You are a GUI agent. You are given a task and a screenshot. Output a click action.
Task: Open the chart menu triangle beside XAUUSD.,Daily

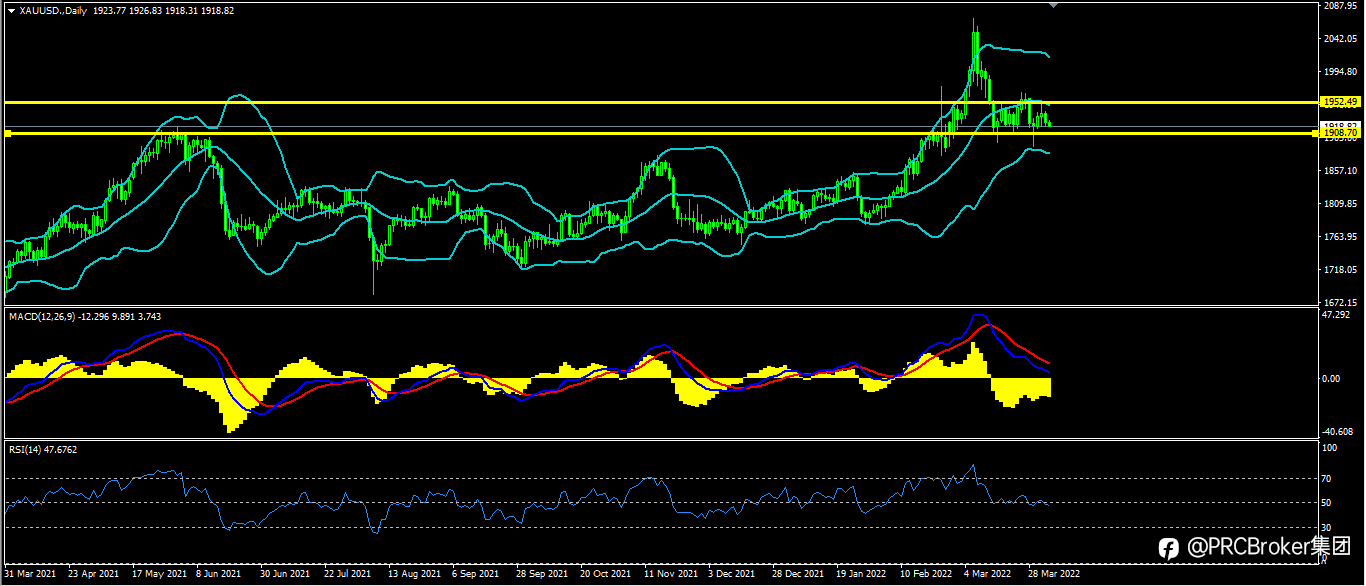coord(11,10)
